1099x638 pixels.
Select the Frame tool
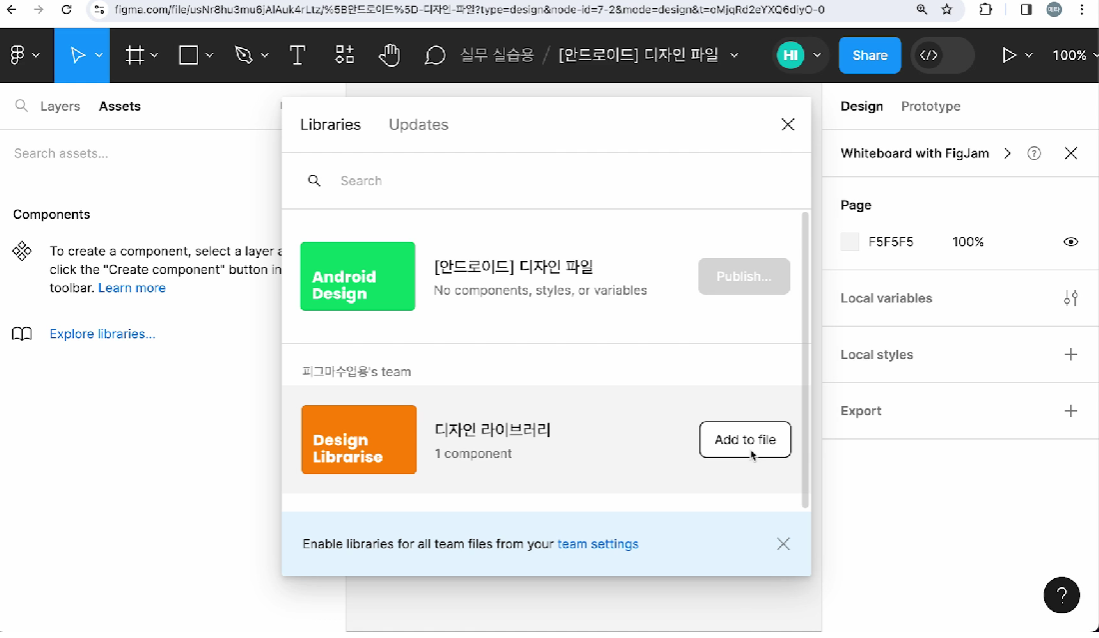135,55
